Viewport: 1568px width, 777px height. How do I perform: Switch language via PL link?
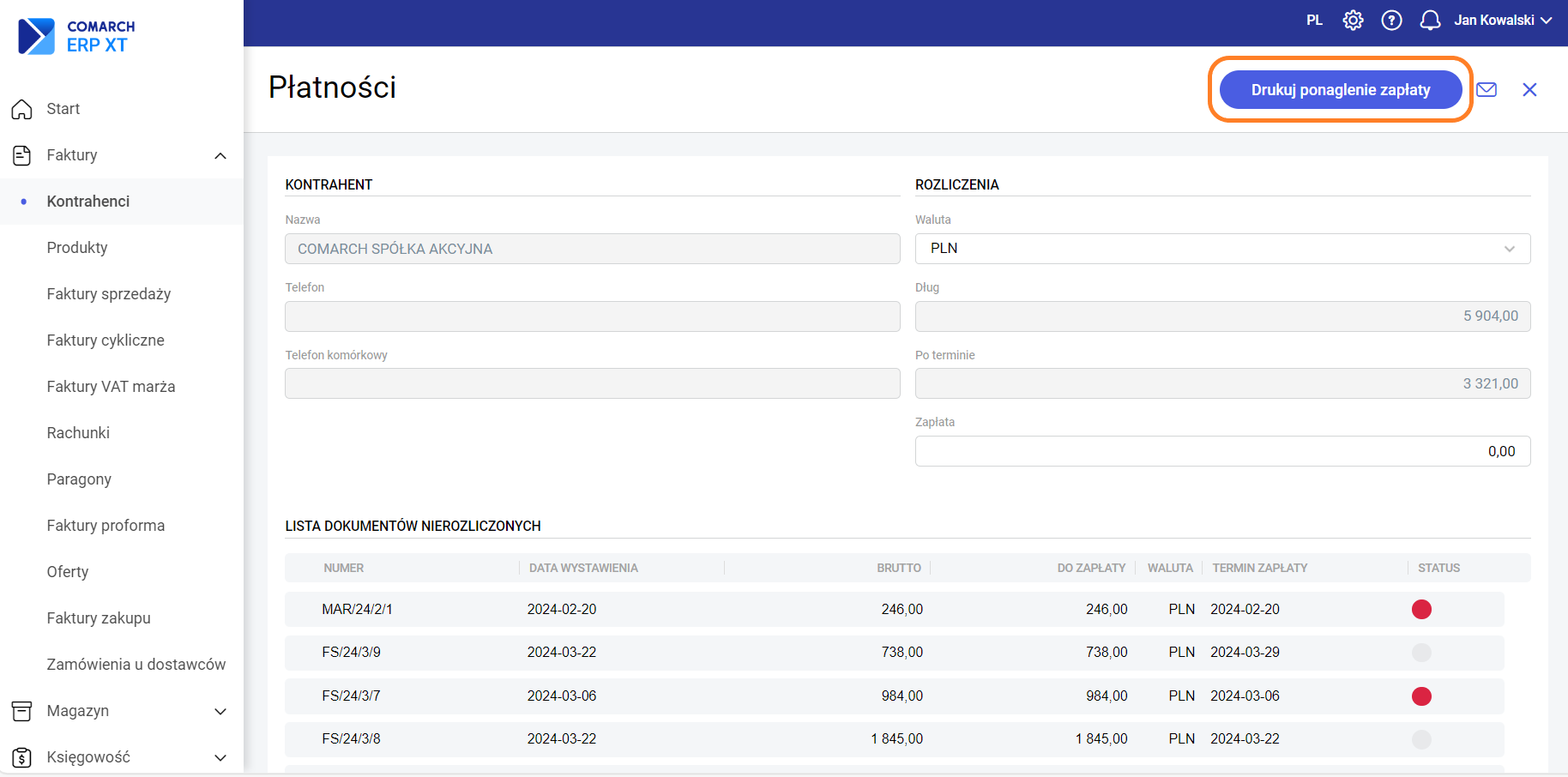pyautogui.click(x=1314, y=21)
